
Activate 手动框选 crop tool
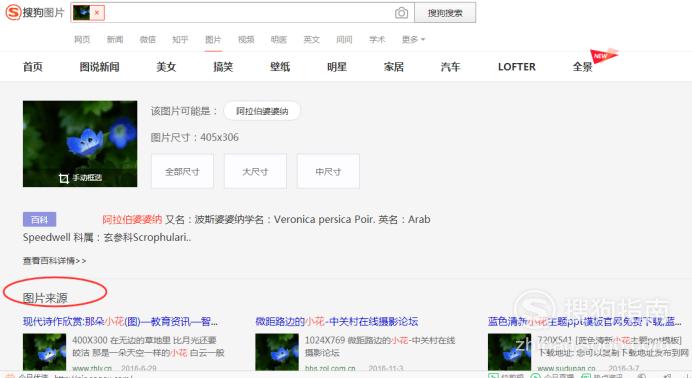coord(80,178)
